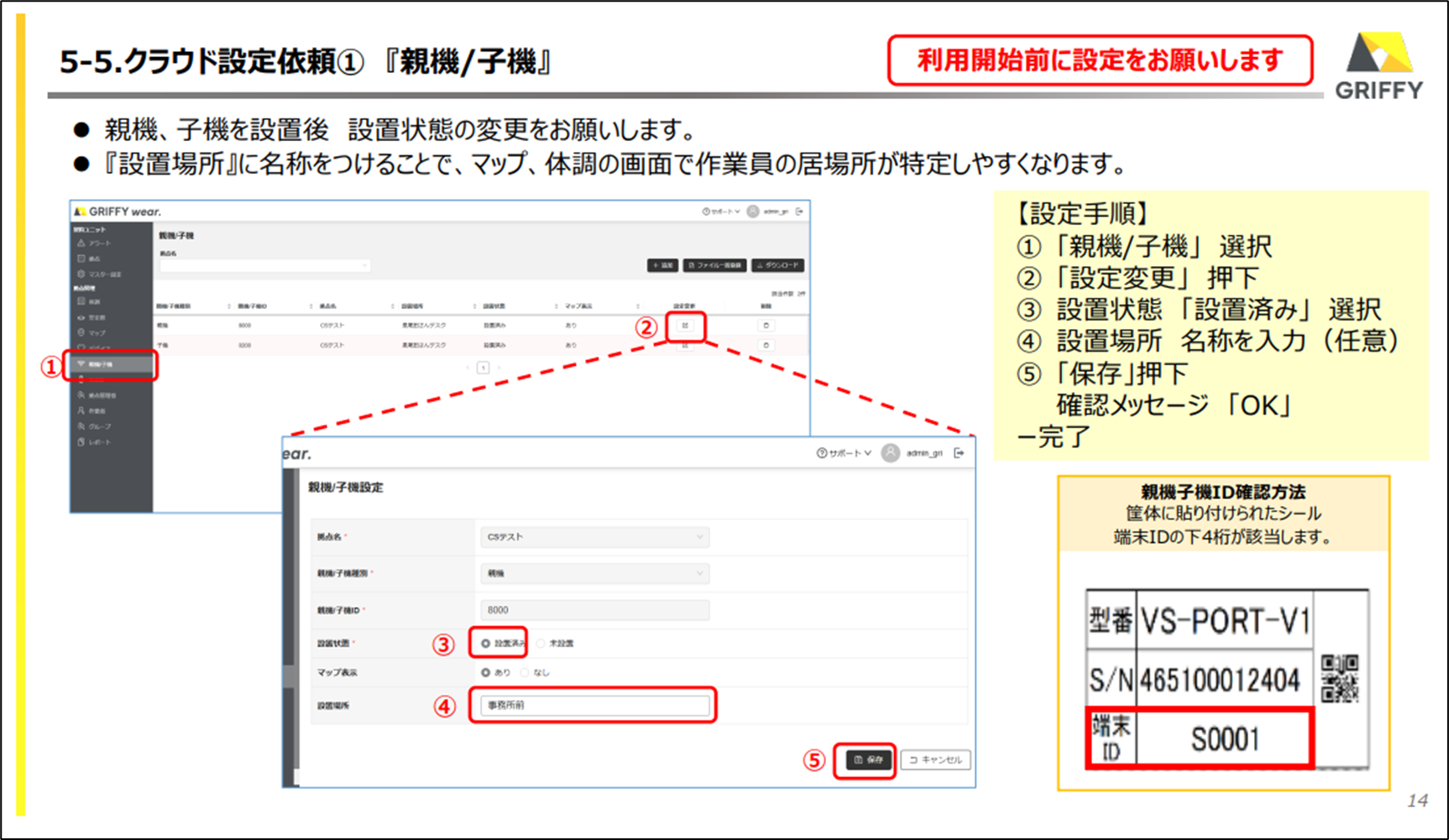Click the logout icon beside admin_gri in the settings form
The height and width of the screenshot is (840, 1449).
[959, 453]
